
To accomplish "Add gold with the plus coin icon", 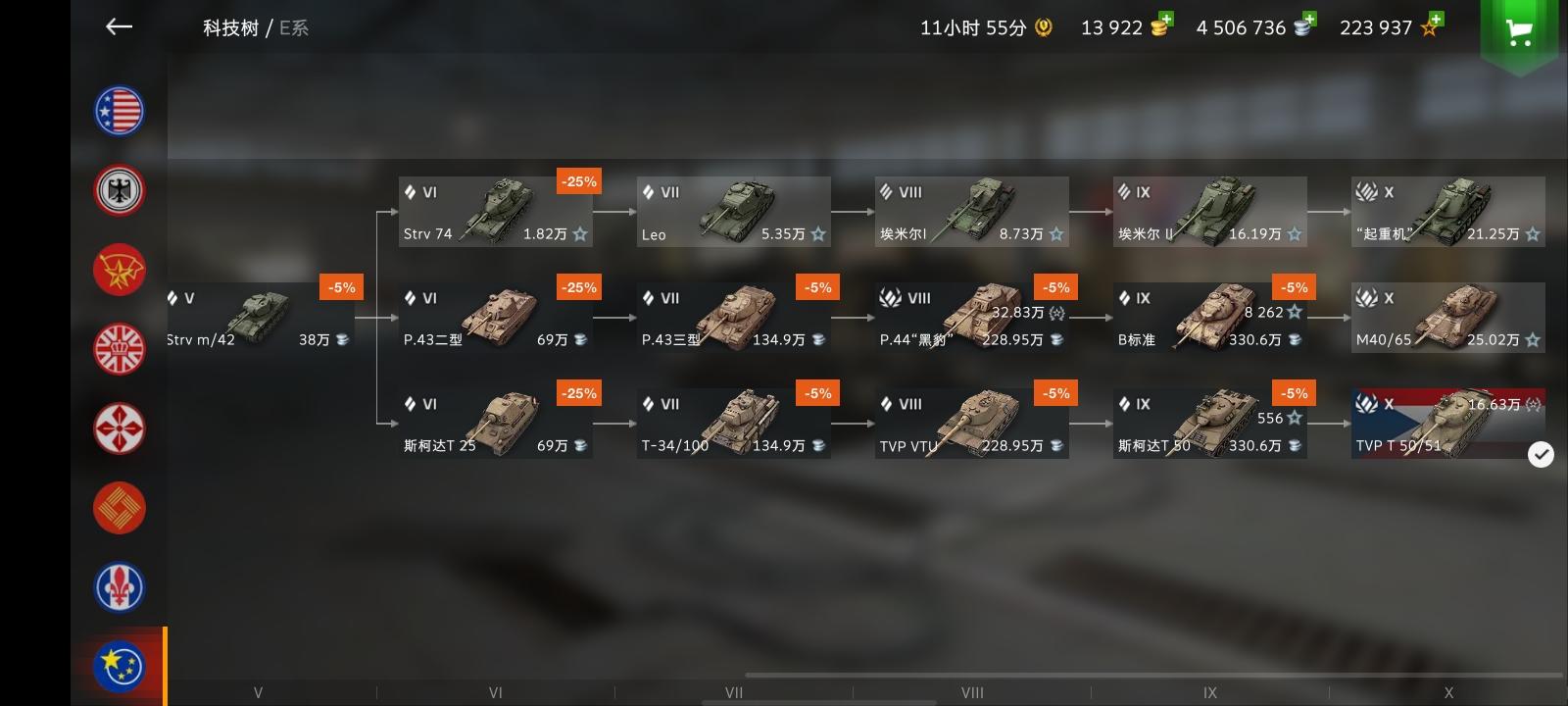I will point(1161,25).
